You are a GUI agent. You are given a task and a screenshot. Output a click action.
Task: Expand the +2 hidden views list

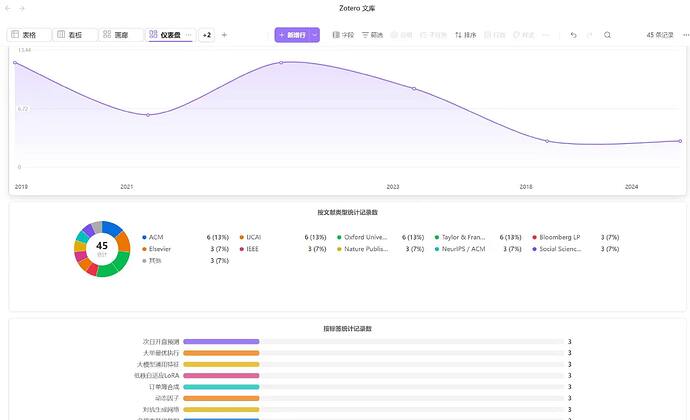(x=207, y=35)
